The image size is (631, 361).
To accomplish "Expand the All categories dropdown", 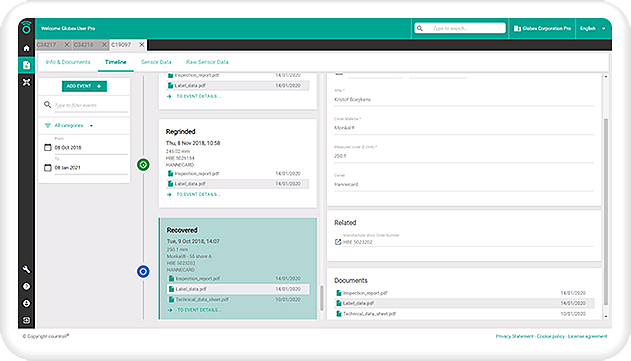I will pyautogui.click(x=73, y=126).
